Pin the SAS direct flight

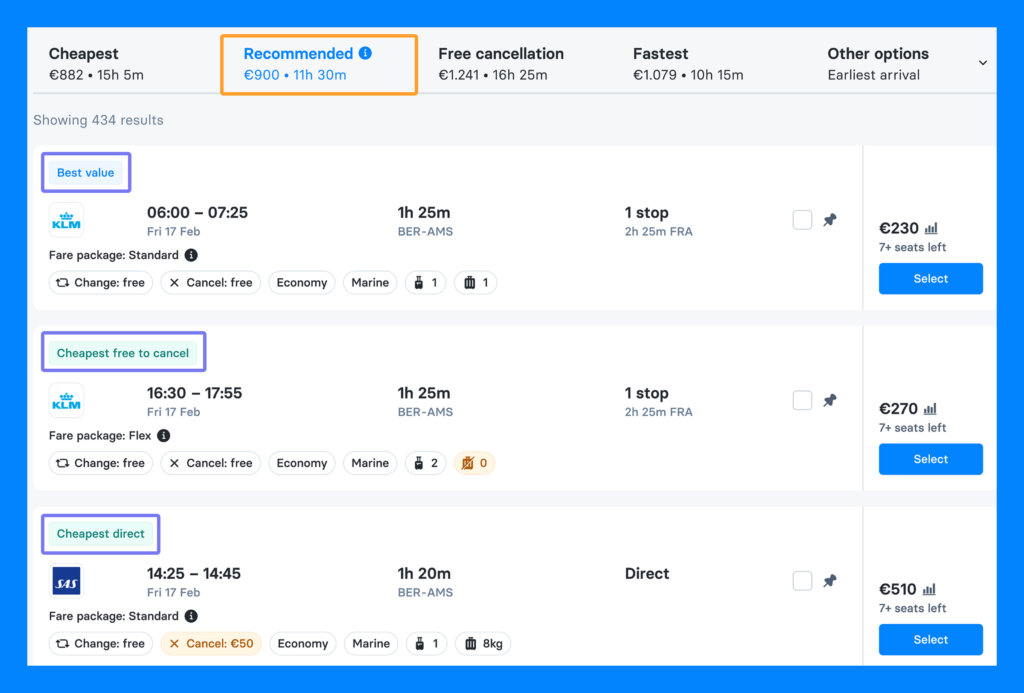830,581
